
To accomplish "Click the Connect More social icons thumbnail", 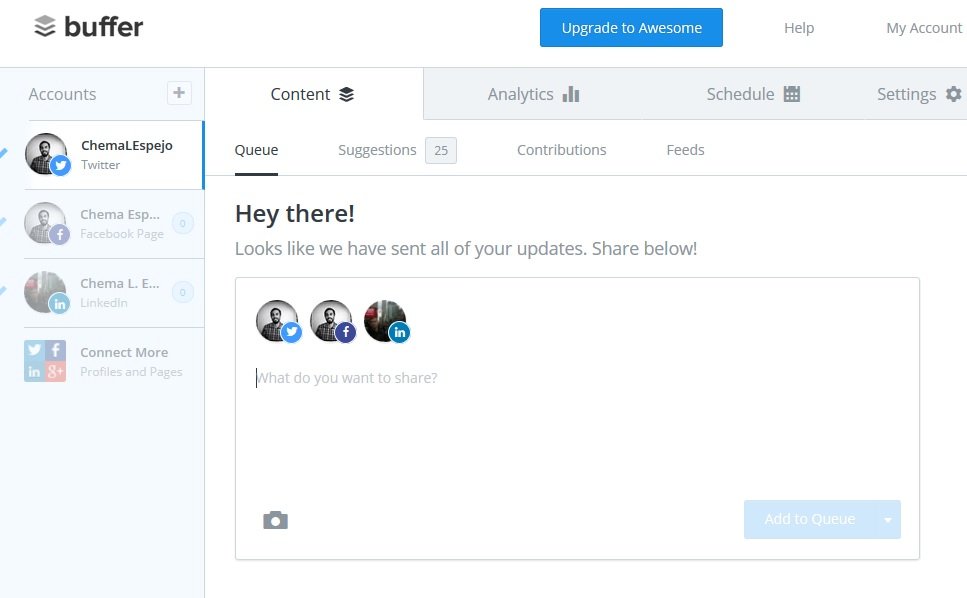I will tap(45, 361).
